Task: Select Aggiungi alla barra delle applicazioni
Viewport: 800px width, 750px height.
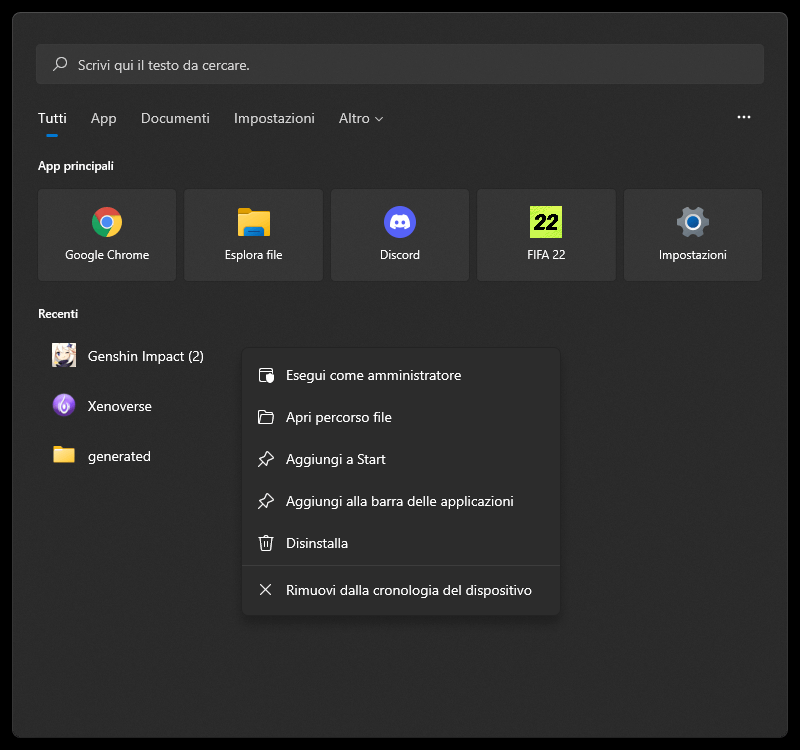Action: pyautogui.click(x=401, y=501)
